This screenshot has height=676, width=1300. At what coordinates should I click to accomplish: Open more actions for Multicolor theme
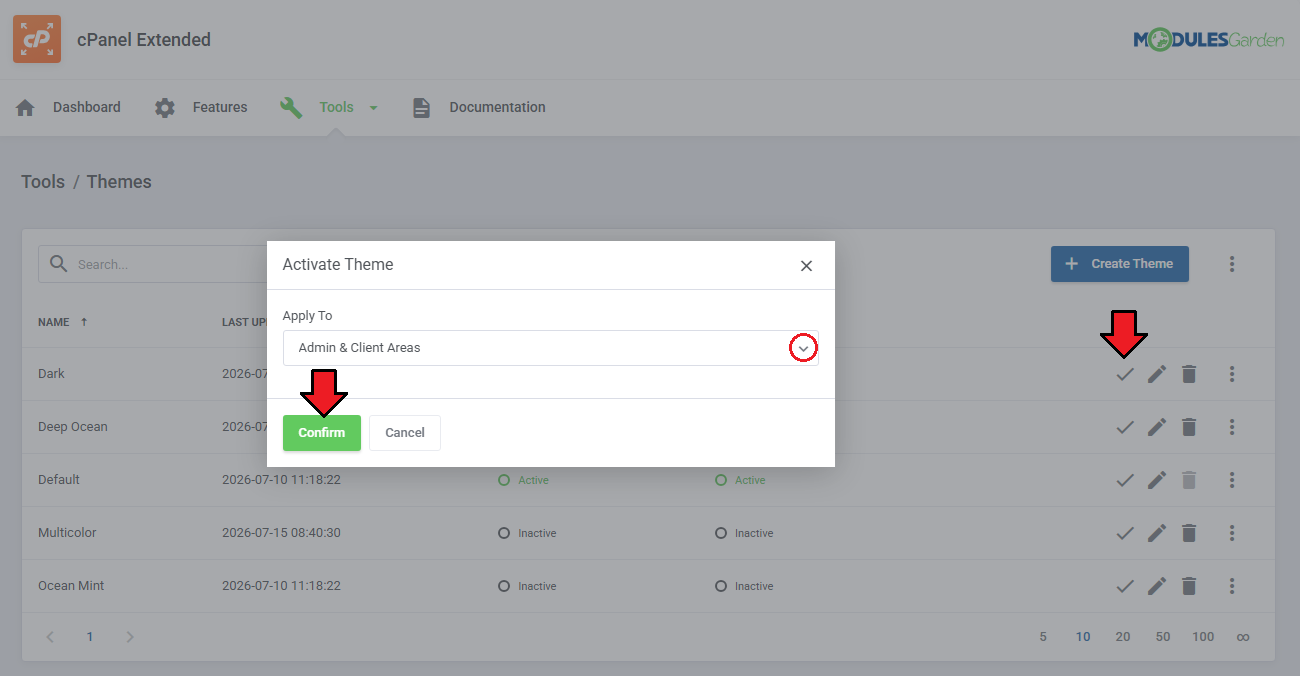1232,533
